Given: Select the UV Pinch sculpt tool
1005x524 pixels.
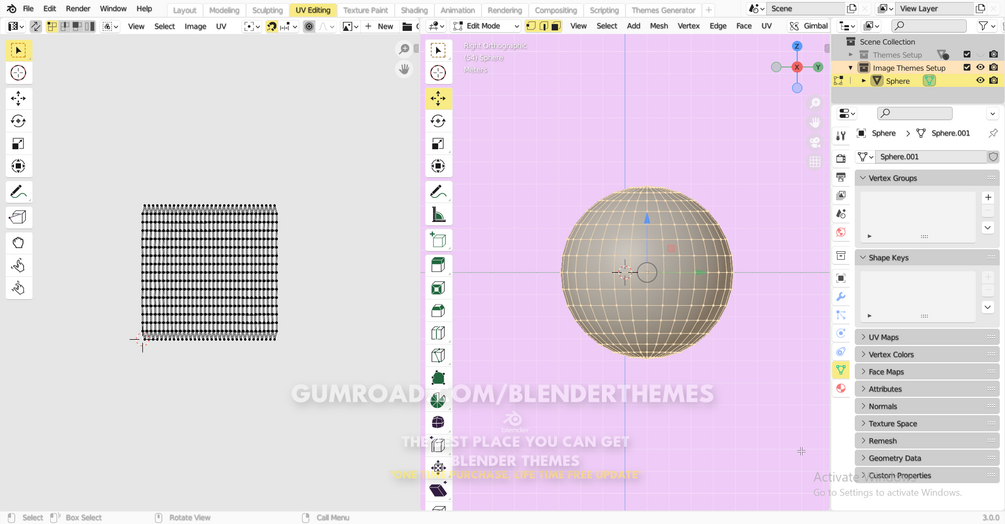Looking at the screenshot, I should coord(19,288).
